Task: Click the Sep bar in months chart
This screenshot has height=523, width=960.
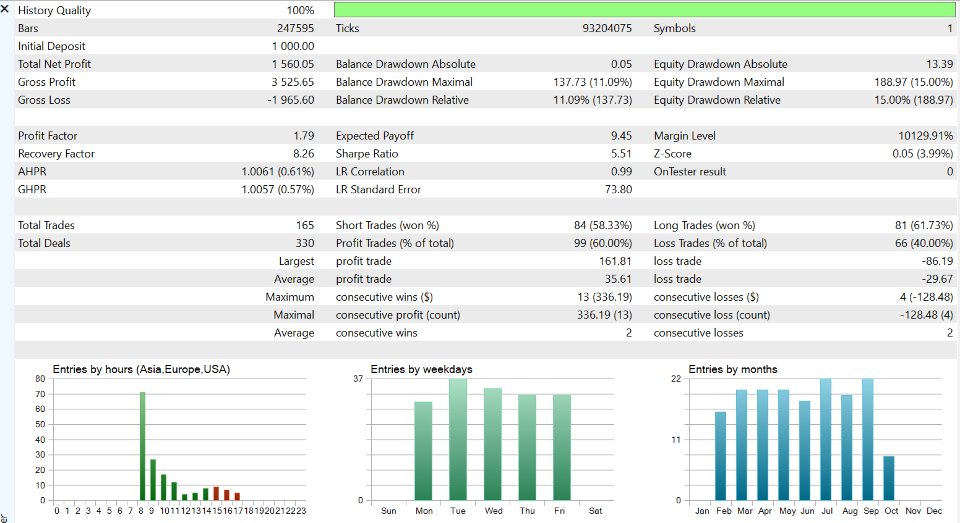Action: [868, 440]
